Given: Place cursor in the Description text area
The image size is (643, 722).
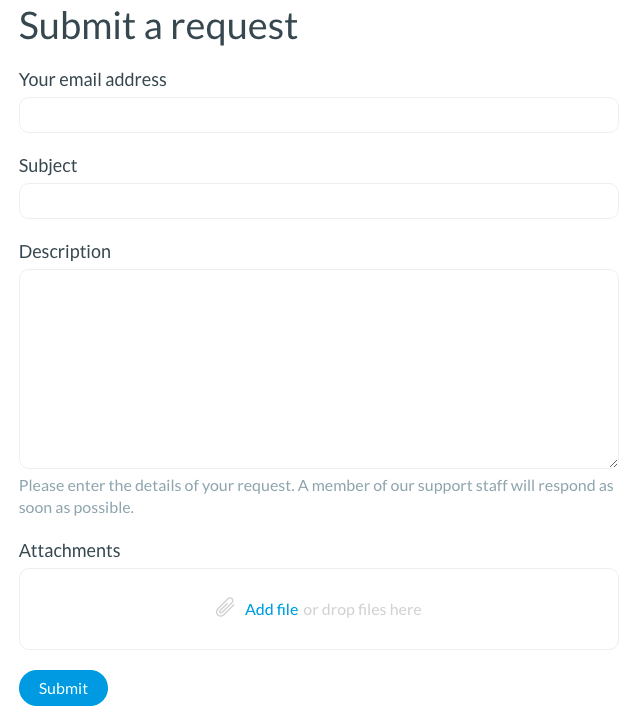Looking at the screenshot, I should coord(318,368).
